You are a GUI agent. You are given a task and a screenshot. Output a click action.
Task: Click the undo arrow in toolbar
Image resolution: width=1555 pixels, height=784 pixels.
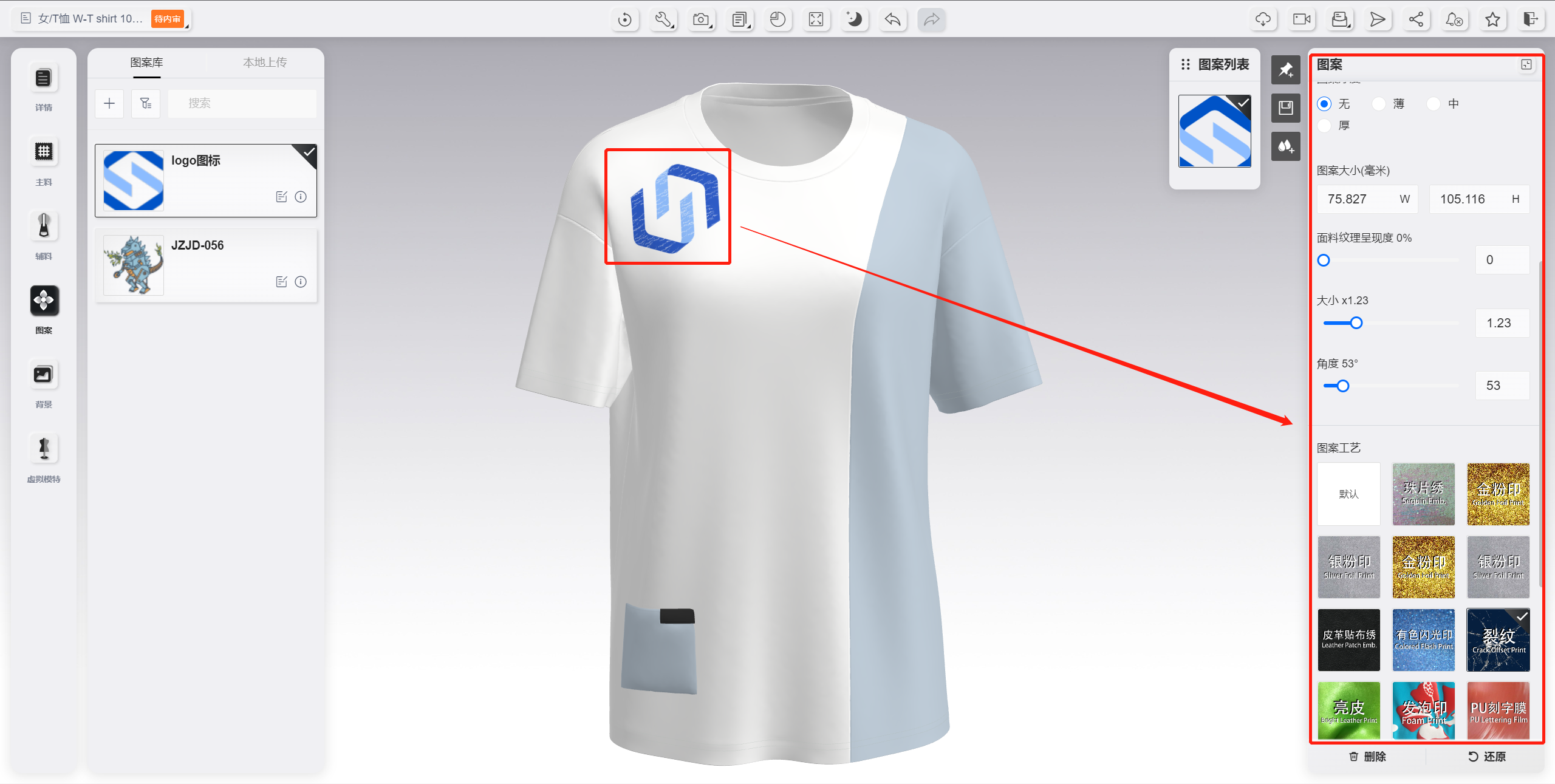click(x=892, y=19)
